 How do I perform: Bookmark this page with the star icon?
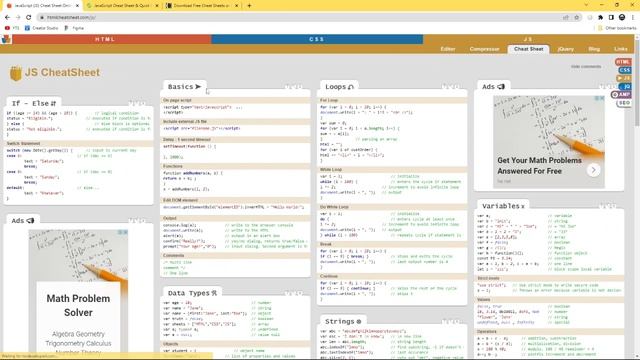(577, 18)
